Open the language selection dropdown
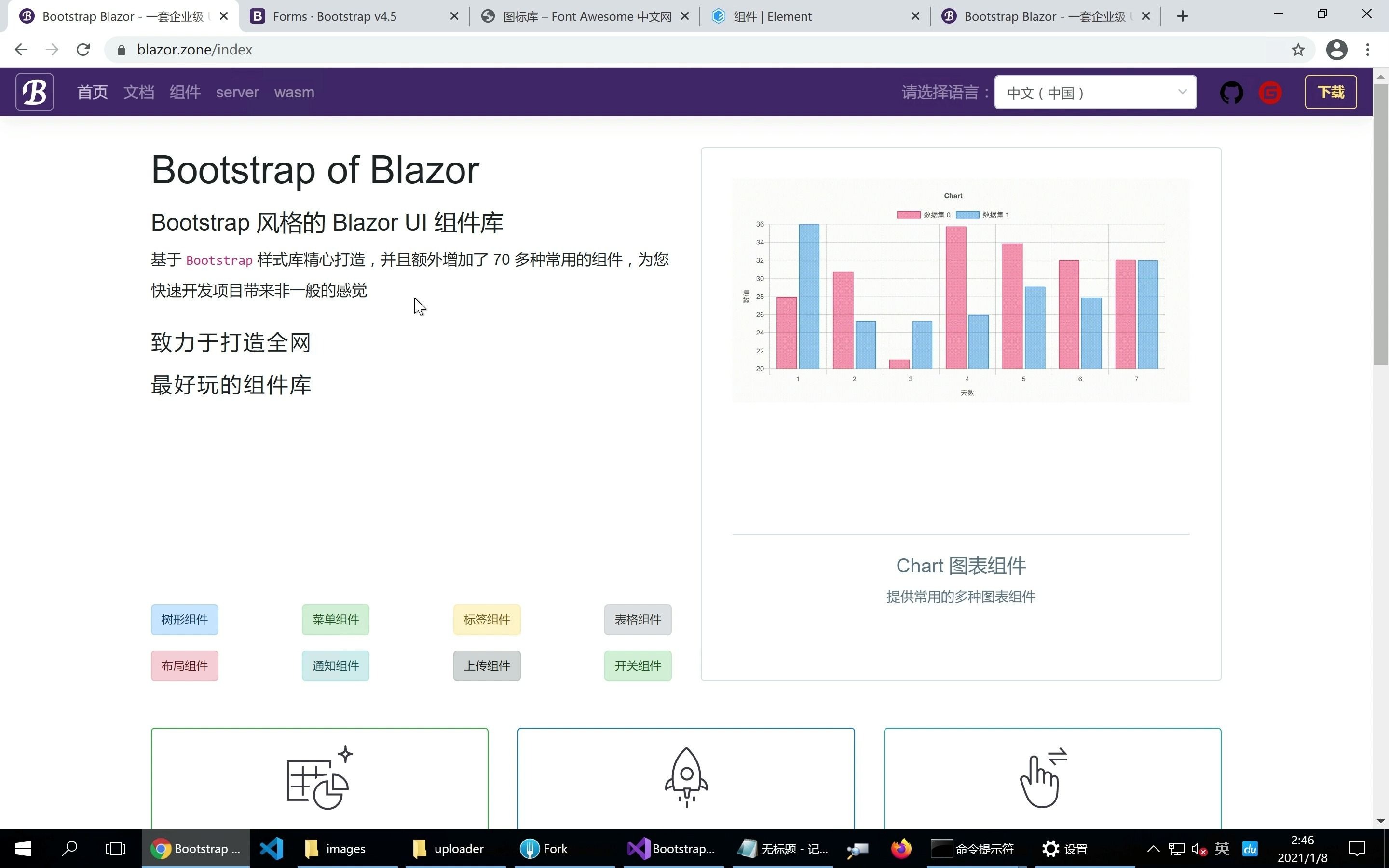The height and width of the screenshot is (868, 1389). pos(1094,92)
